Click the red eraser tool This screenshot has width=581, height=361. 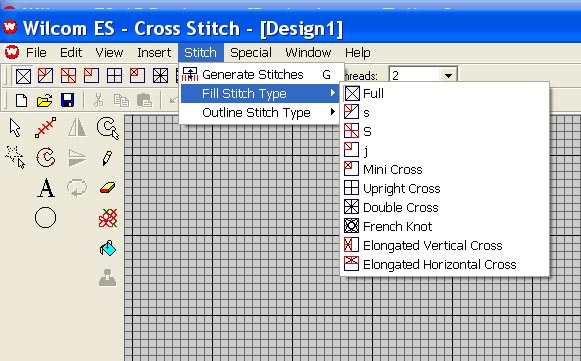point(107,188)
